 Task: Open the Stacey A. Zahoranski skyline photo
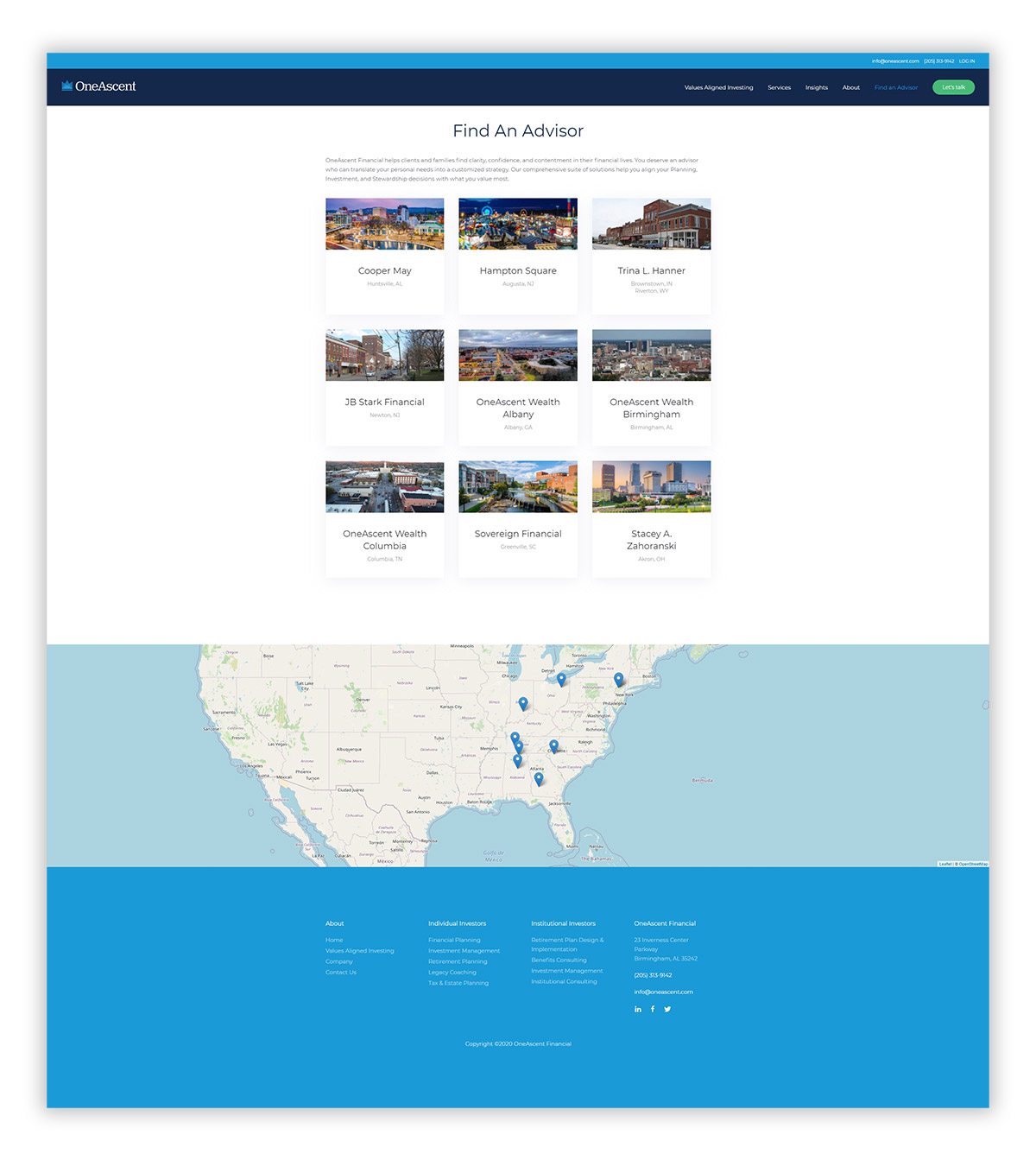tap(652, 486)
